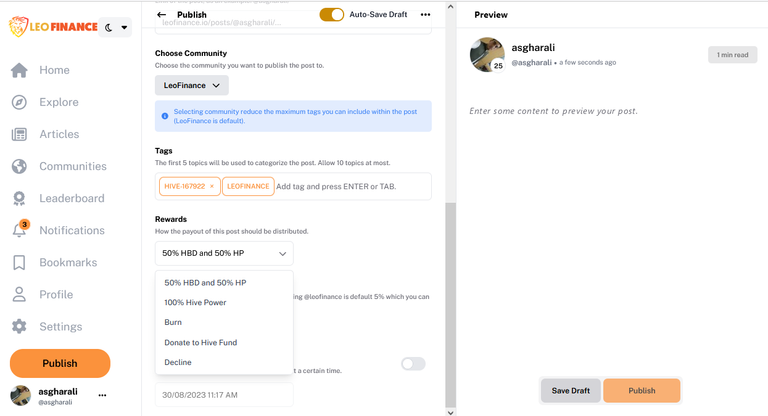Screen dimensions: 768x416
Task: Open Explore from sidebar
Action: [x=59, y=102]
